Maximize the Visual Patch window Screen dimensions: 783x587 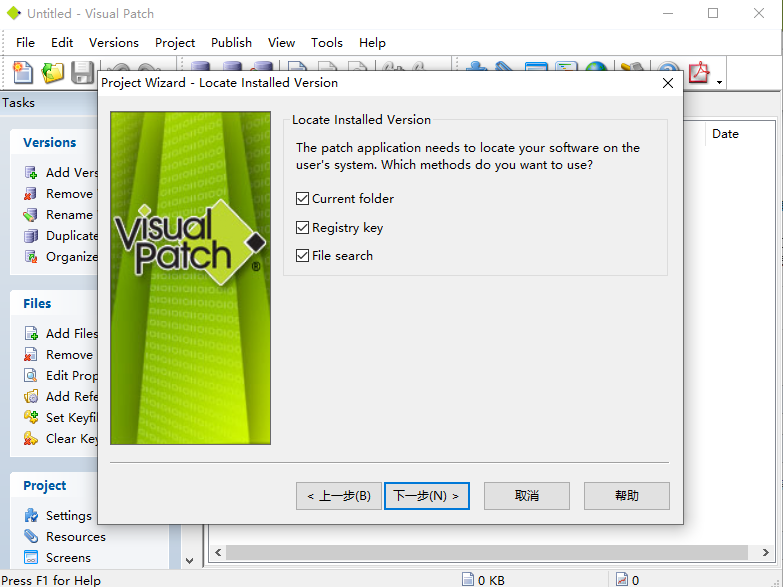(713, 13)
